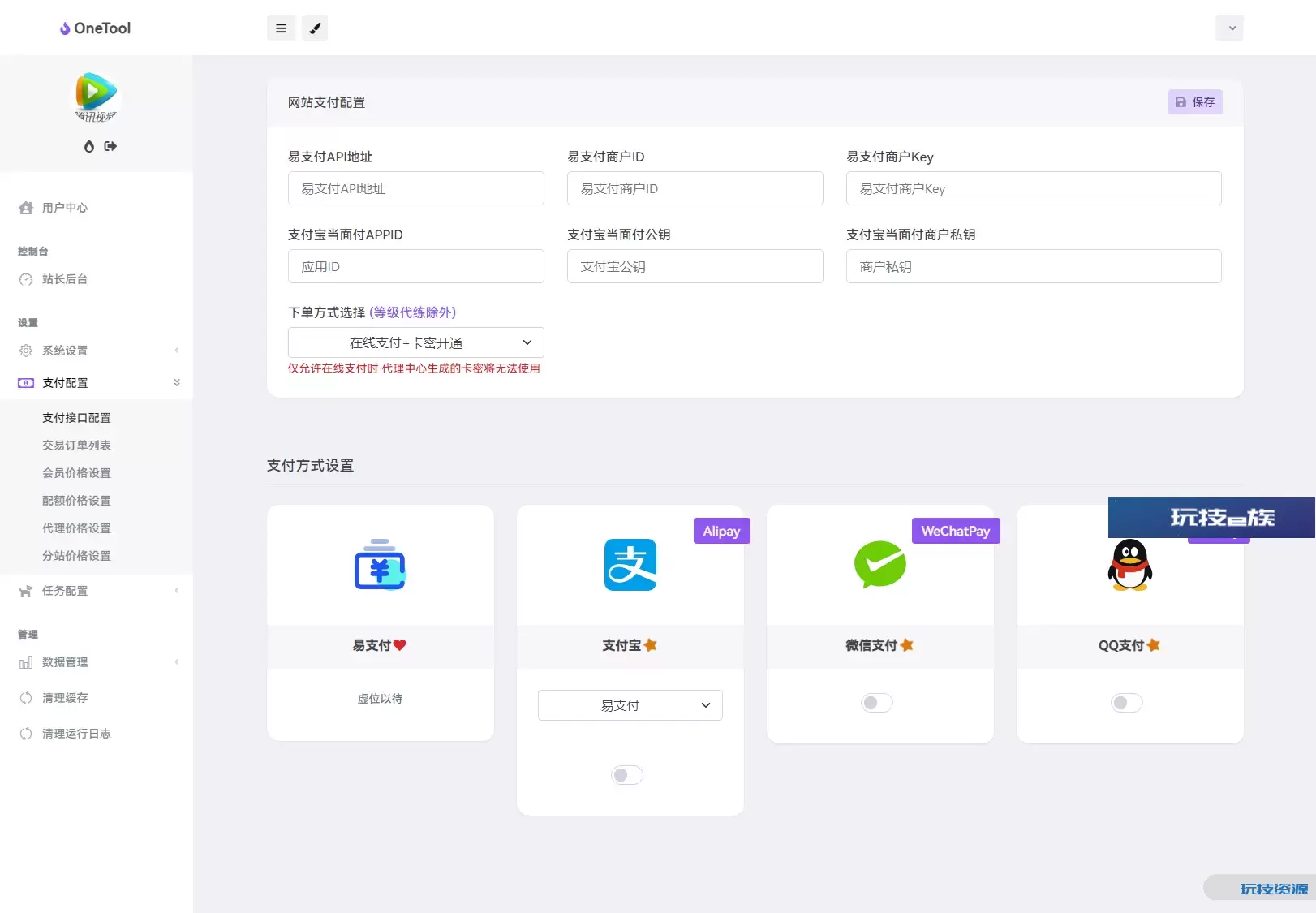Image resolution: width=1316 pixels, height=913 pixels.
Task: Focus the 易支付商户ID input field
Action: click(x=695, y=188)
